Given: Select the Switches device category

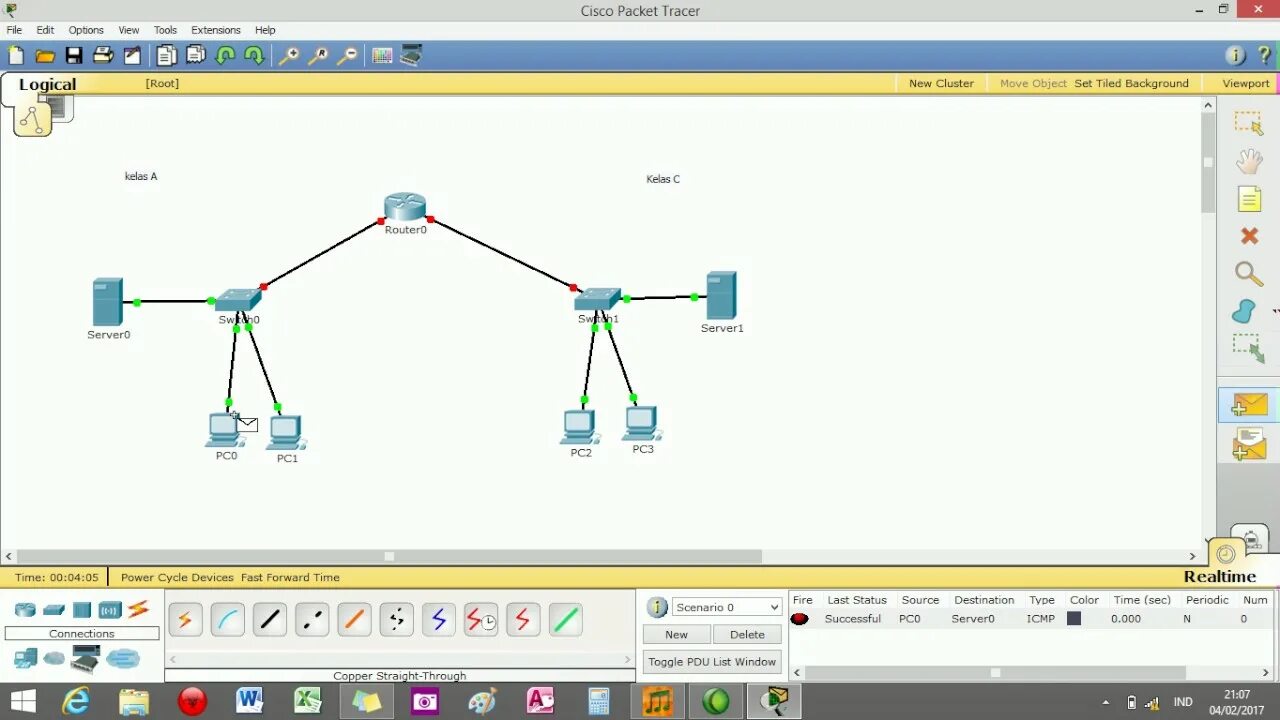Looking at the screenshot, I should 54,610.
